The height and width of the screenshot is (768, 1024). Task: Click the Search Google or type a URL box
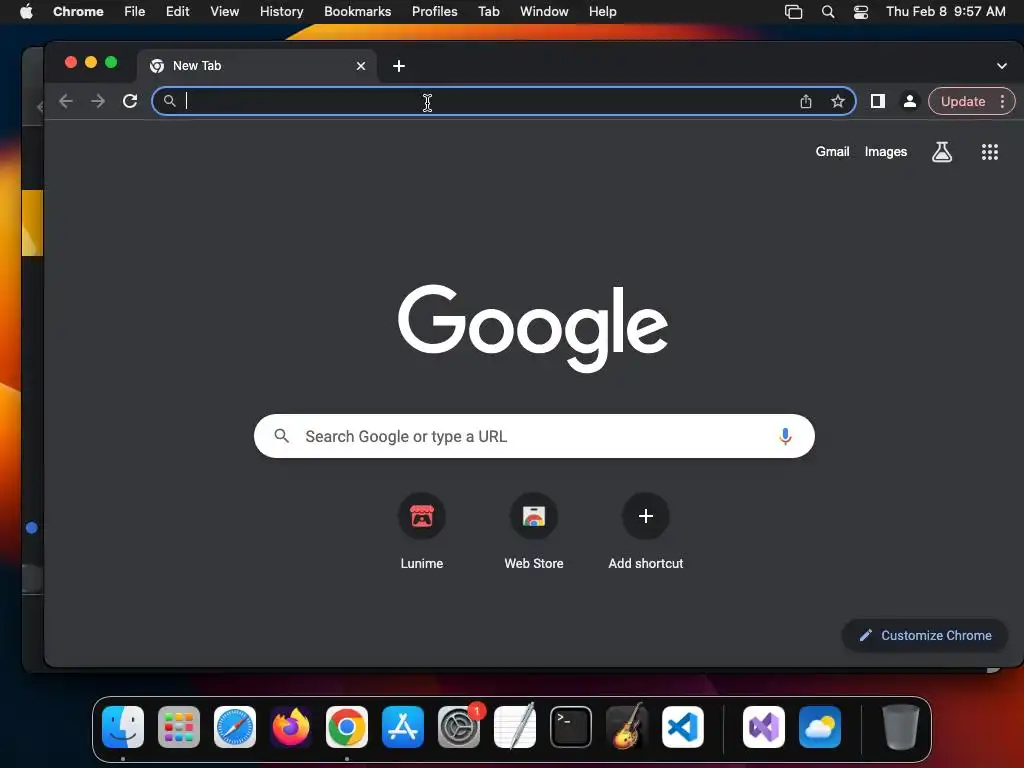[x=534, y=436]
